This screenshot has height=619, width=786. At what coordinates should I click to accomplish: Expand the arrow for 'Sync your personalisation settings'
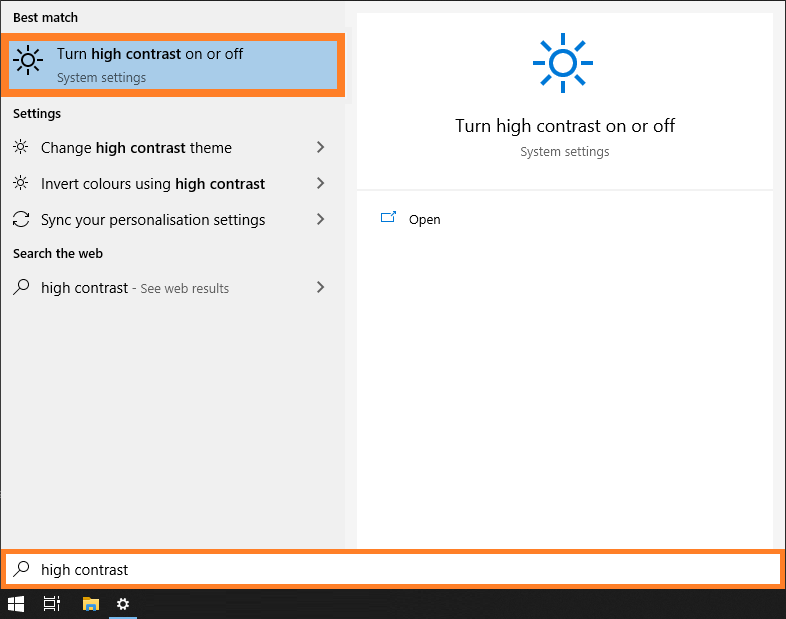[x=320, y=219]
